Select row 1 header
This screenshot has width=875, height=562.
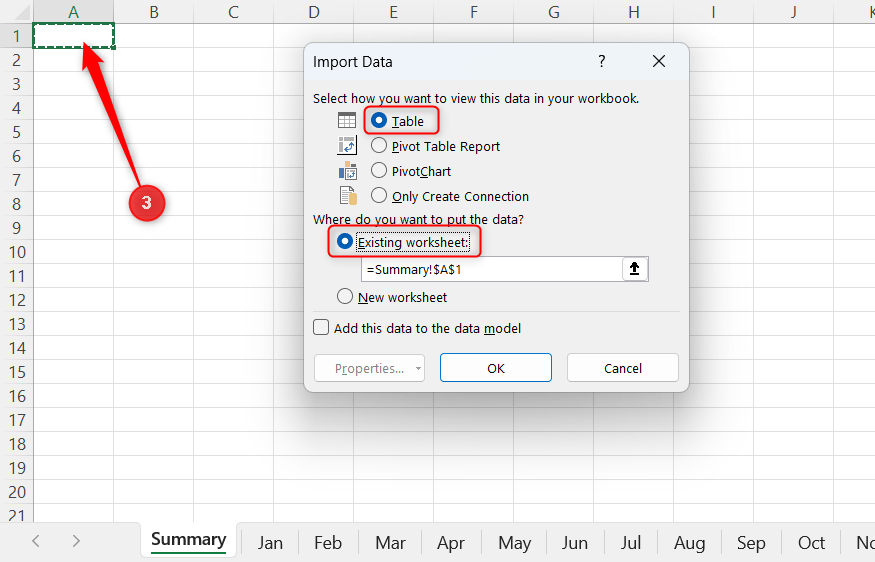click(x=17, y=36)
